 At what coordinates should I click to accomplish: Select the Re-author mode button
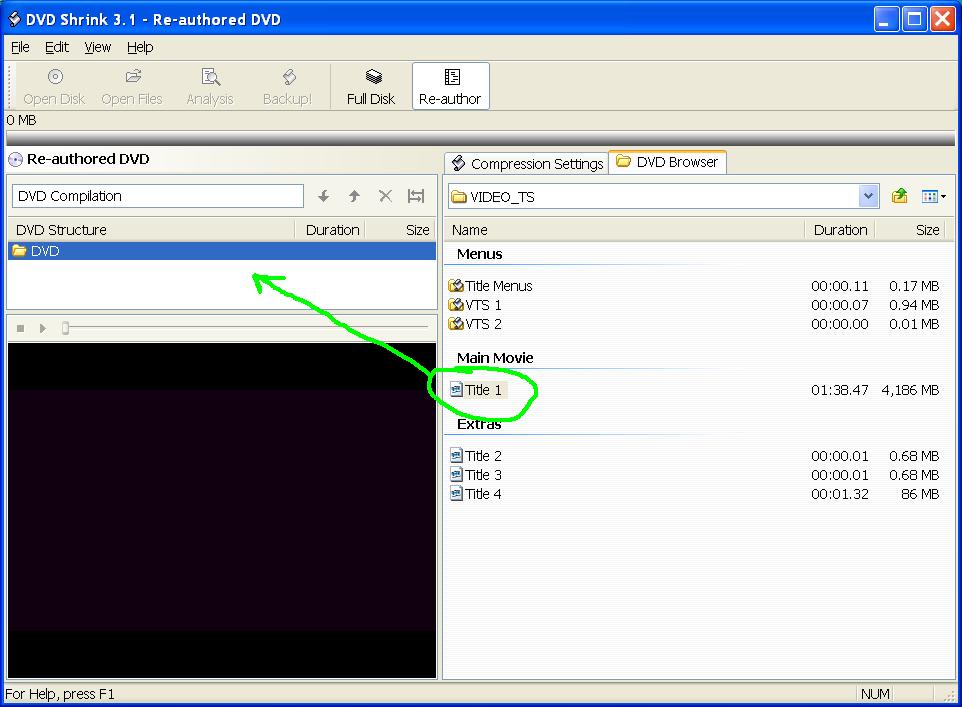[450, 87]
